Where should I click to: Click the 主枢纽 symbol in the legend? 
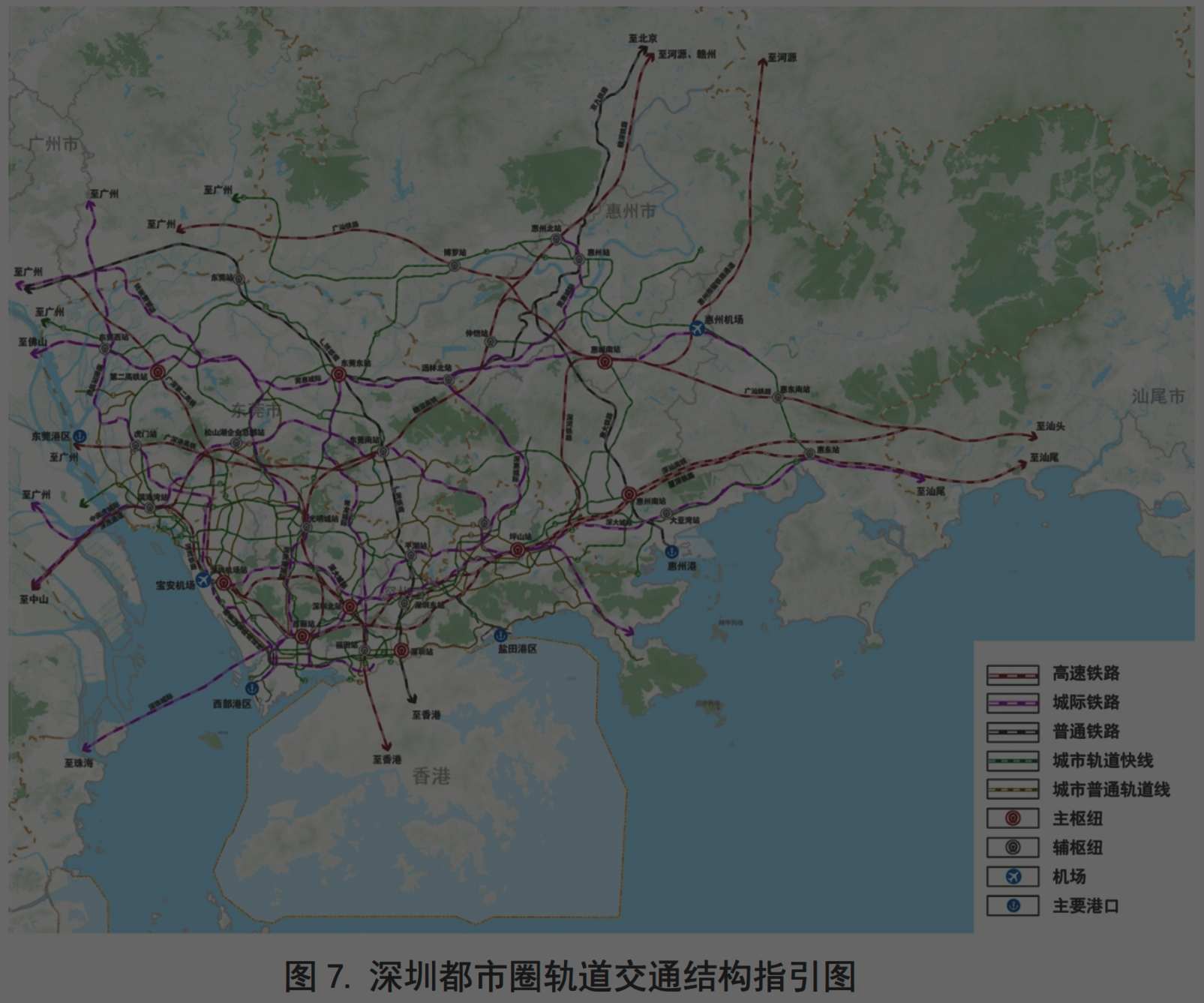pos(1013,818)
